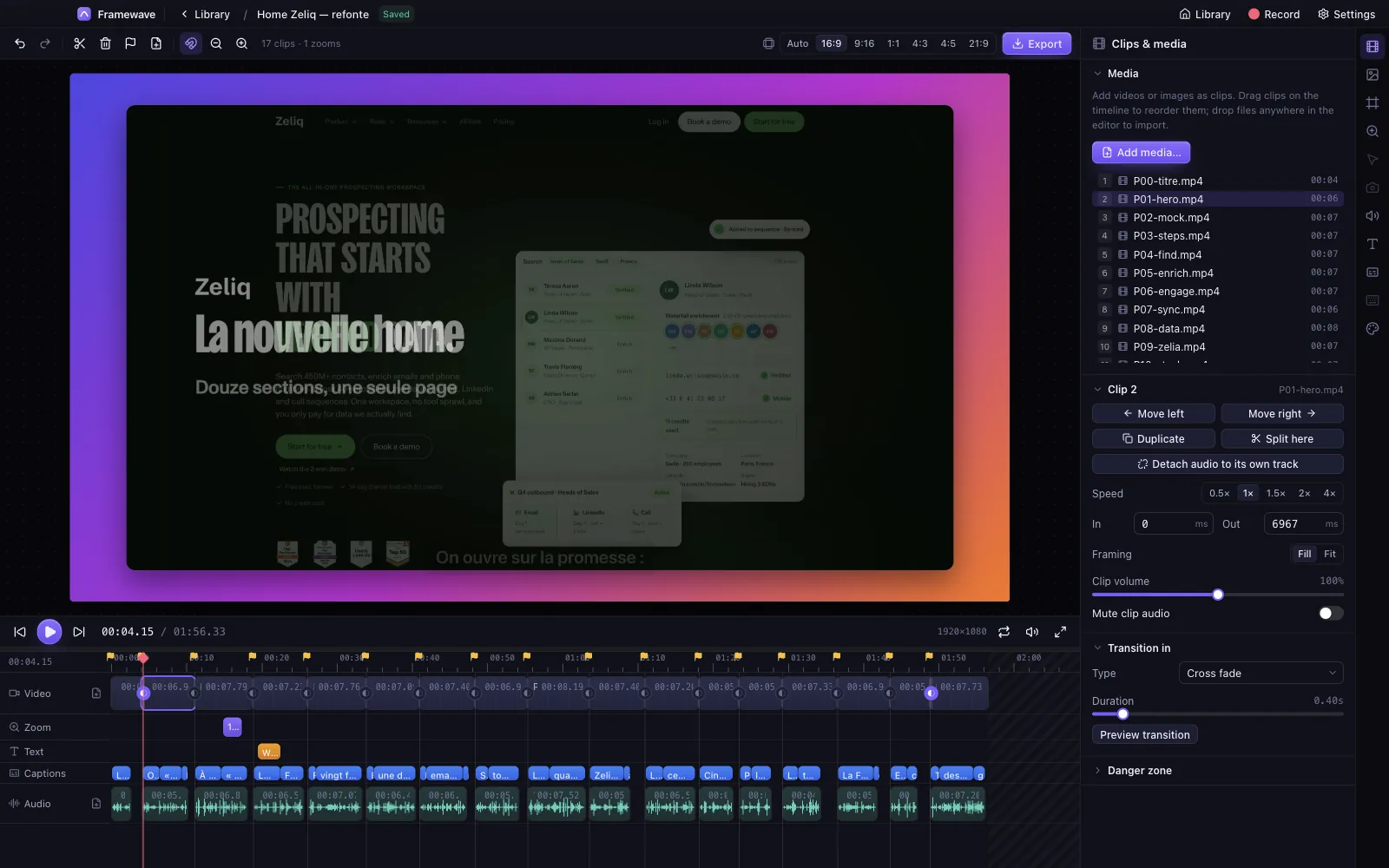Open the camera panel in the sidebar

pyautogui.click(x=1373, y=187)
